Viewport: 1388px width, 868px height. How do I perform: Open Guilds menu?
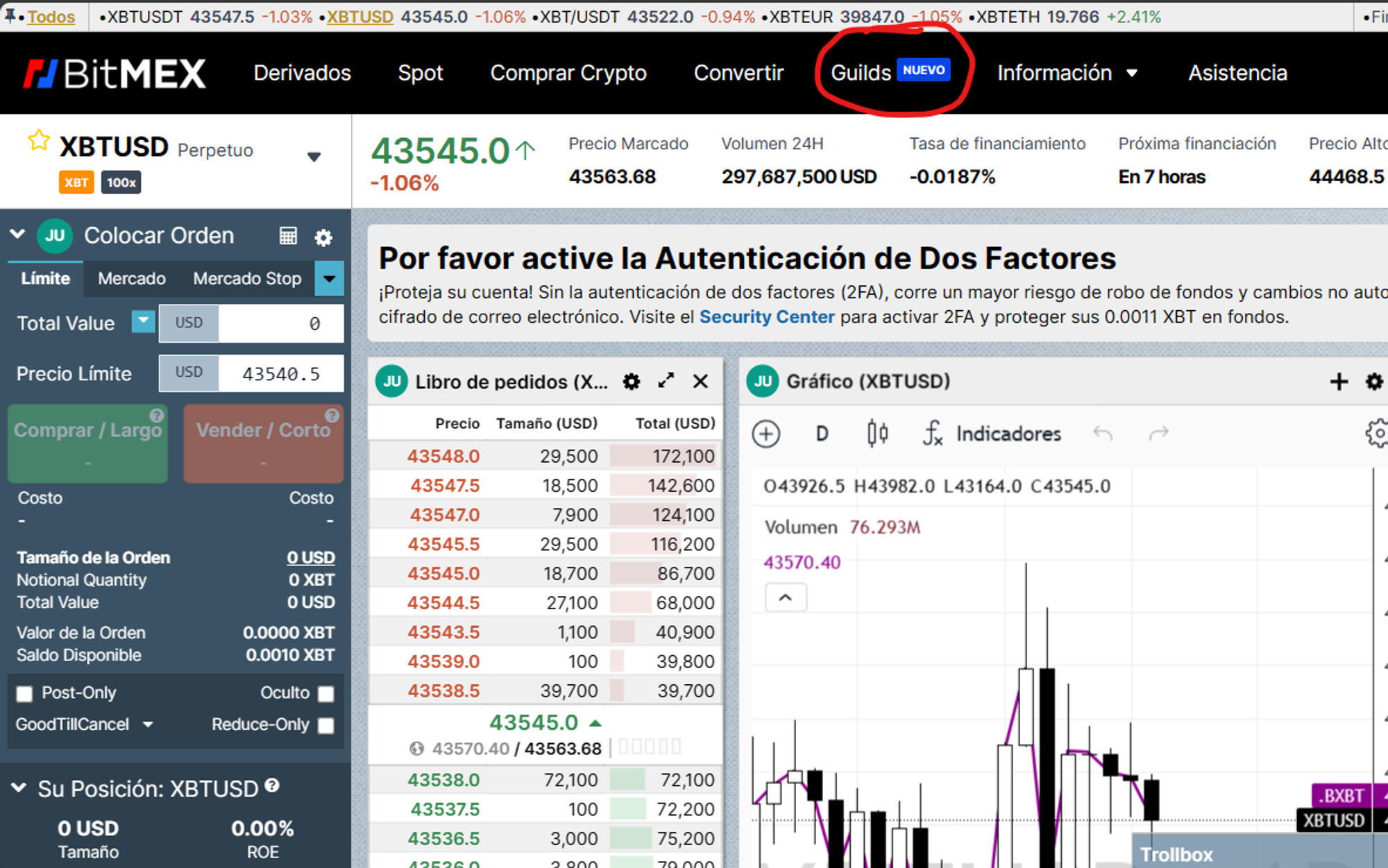coord(890,72)
